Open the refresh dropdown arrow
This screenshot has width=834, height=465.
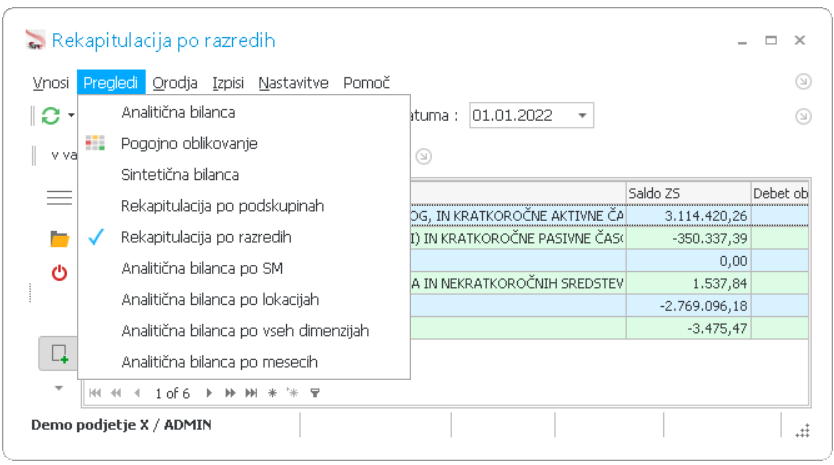tap(71, 115)
